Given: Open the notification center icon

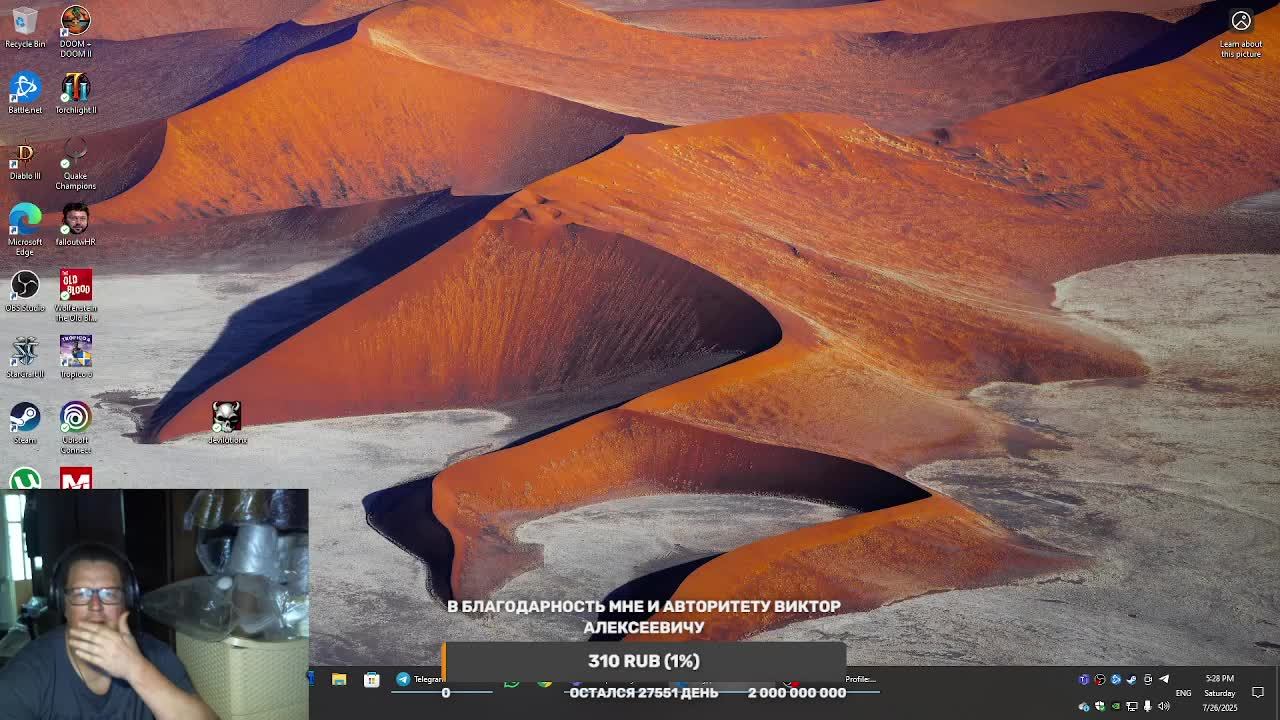Looking at the screenshot, I should [1258, 693].
